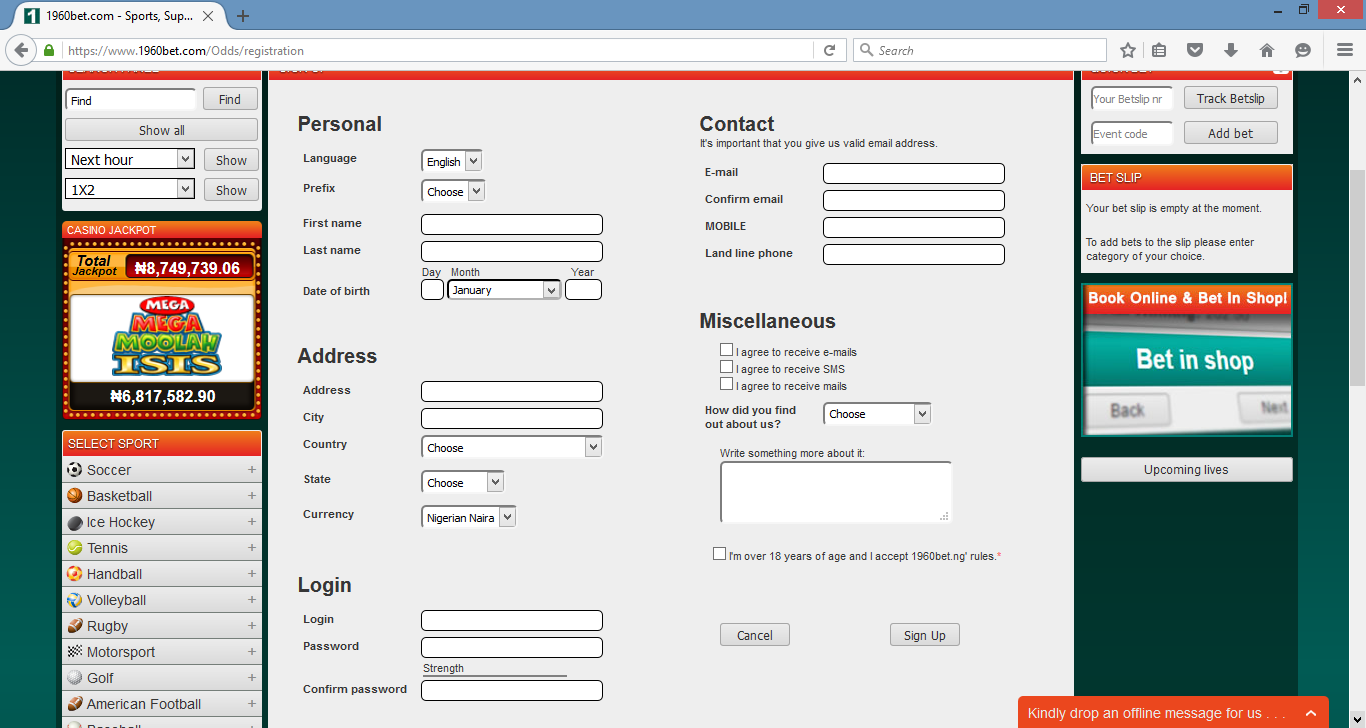The height and width of the screenshot is (728, 1366).
Task: Open the Volleyball sport category
Action: [162, 600]
